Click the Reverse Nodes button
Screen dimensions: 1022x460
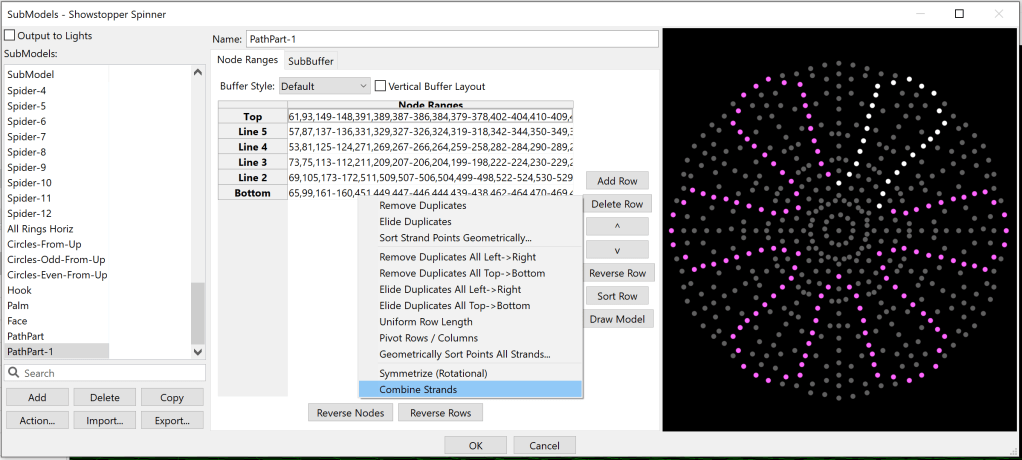[349, 413]
